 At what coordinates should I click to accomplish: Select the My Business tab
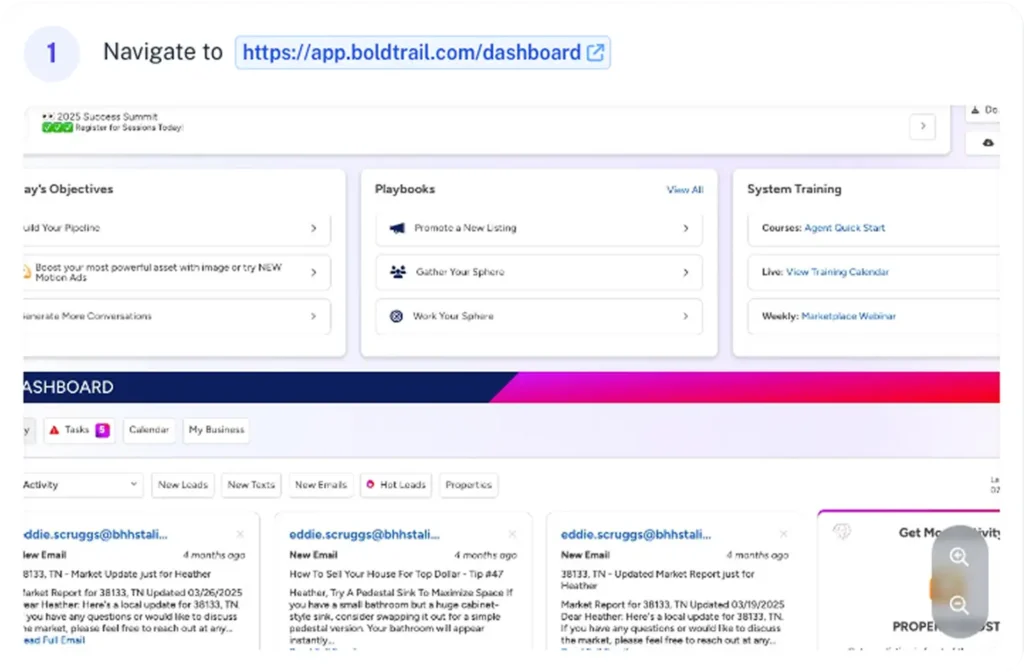click(x=216, y=430)
